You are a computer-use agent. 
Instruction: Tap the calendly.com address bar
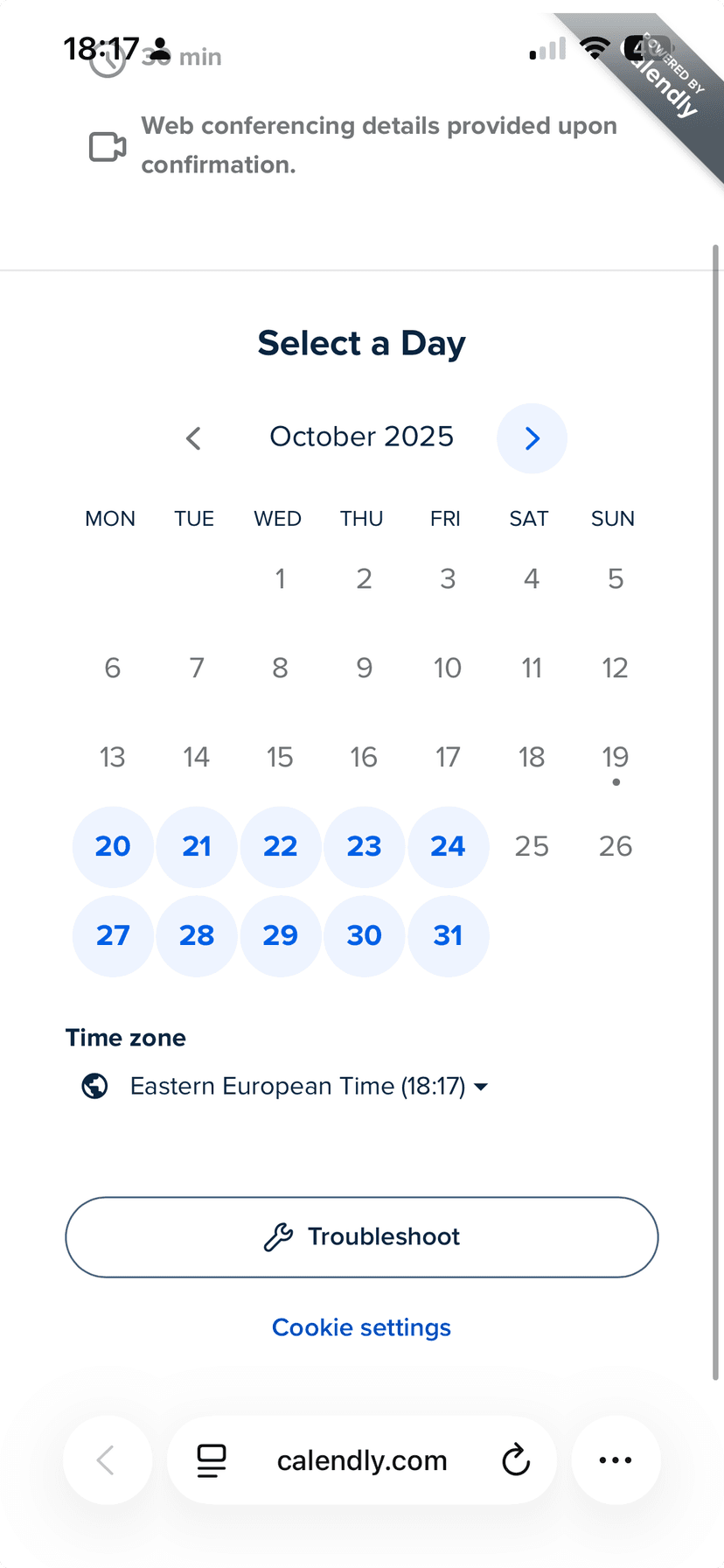[x=362, y=1460]
